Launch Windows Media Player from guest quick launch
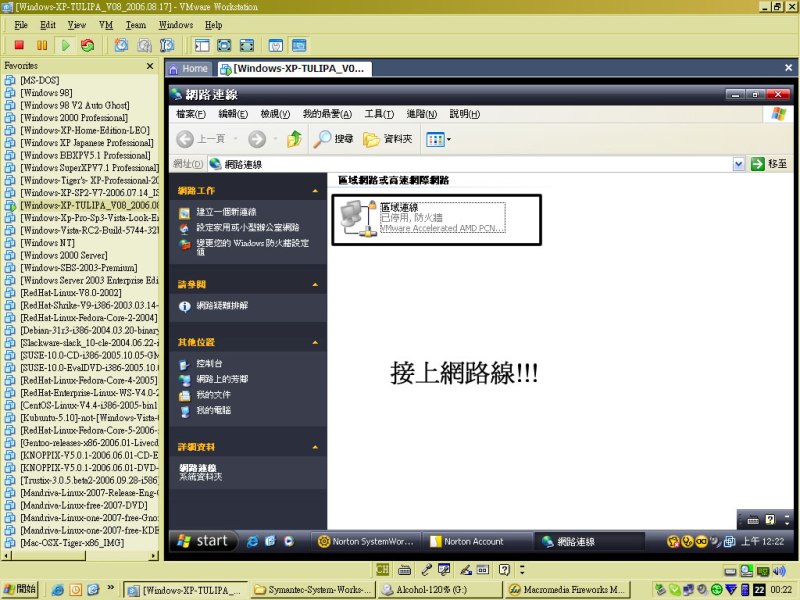This screenshot has height=600, width=800. pyautogui.click(x=289, y=542)
